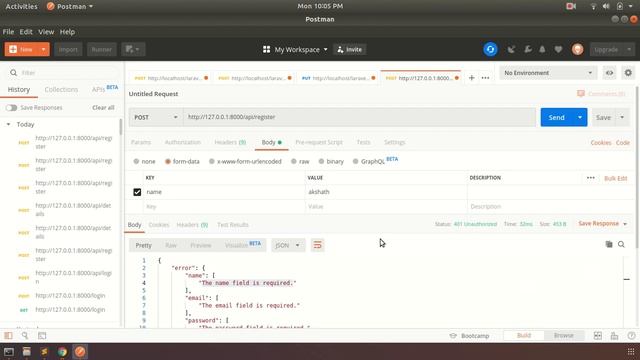The image size is (640, 360).
Task: Open the Bootcamp icon in status bar
Action: coord(453,336)
